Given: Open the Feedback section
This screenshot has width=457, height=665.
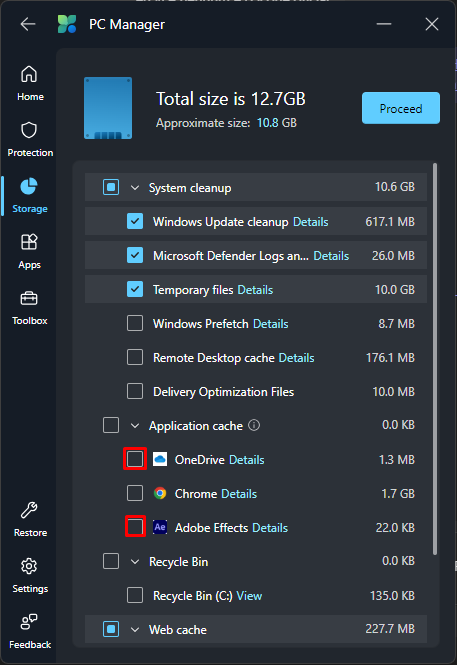Looking at the screenshot, I should (30, 631).
